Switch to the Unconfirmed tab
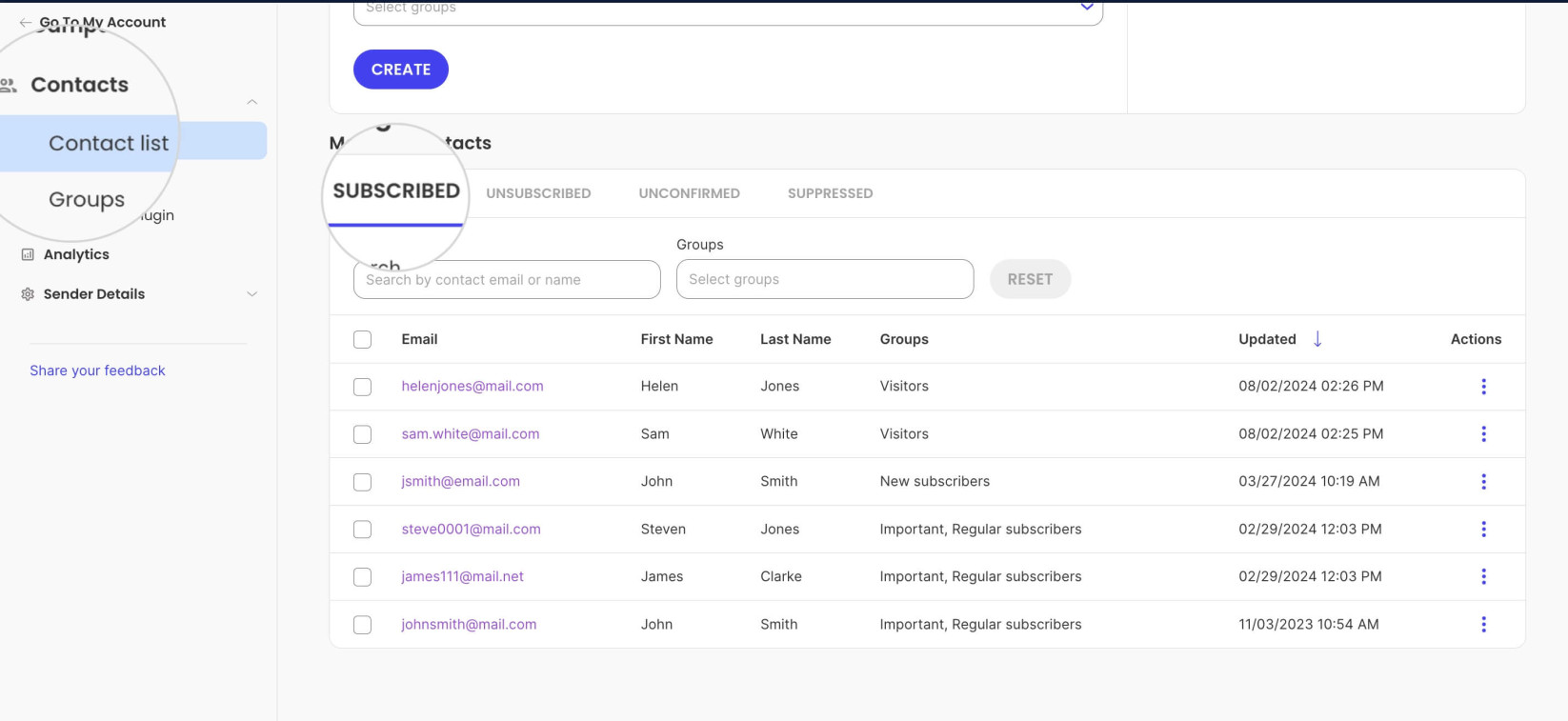 pyautogui.click(x=689, y=193)
